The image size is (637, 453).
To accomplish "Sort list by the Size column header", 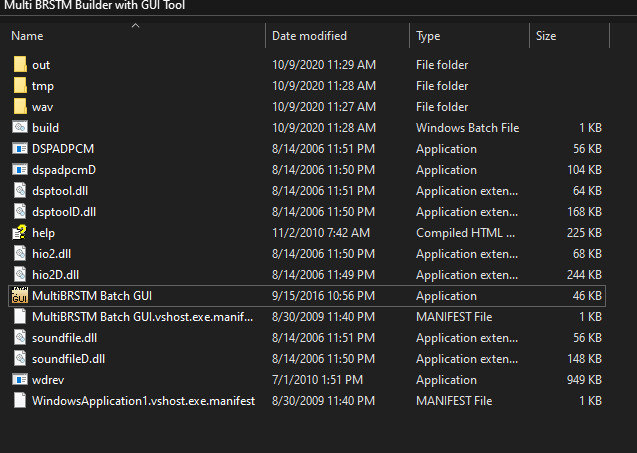I will (546, 36).
